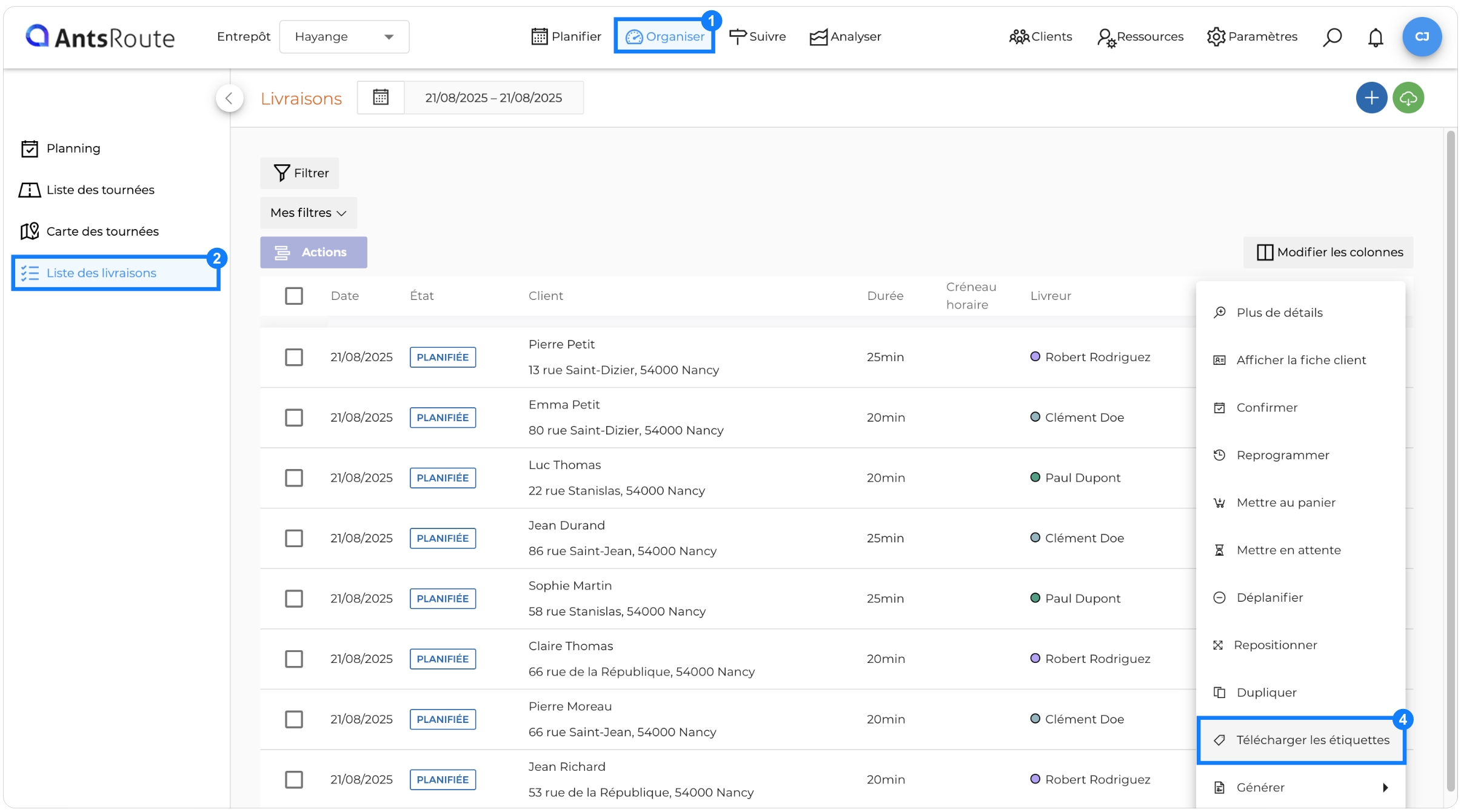Open the Planifier top menu
The height and width of the screenshot is (812, 1461).
(x=566, y=36)
